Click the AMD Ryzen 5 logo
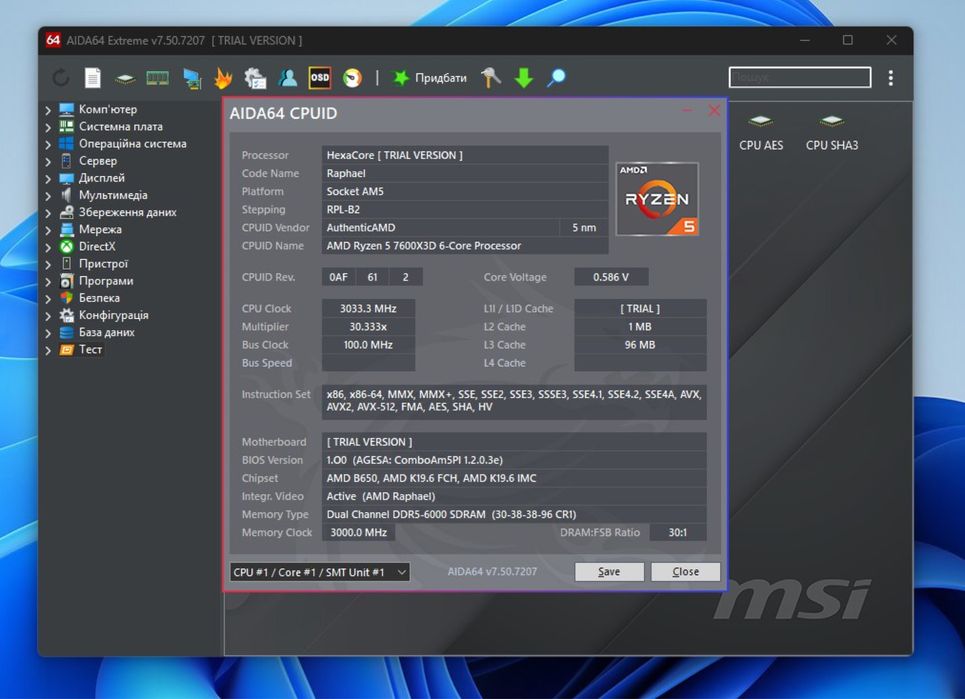The height and width of the screenshot is (699, 965). click(657, 199)
